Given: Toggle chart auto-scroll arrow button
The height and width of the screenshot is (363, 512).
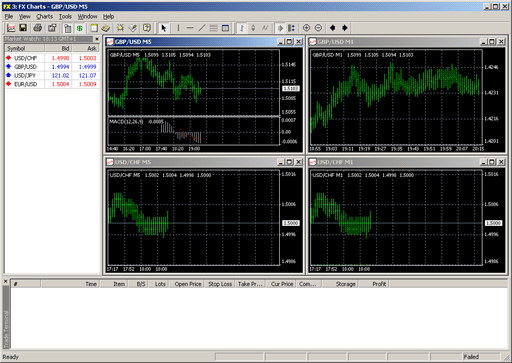Looking at the screenshot, I should [x=280, y=28].
